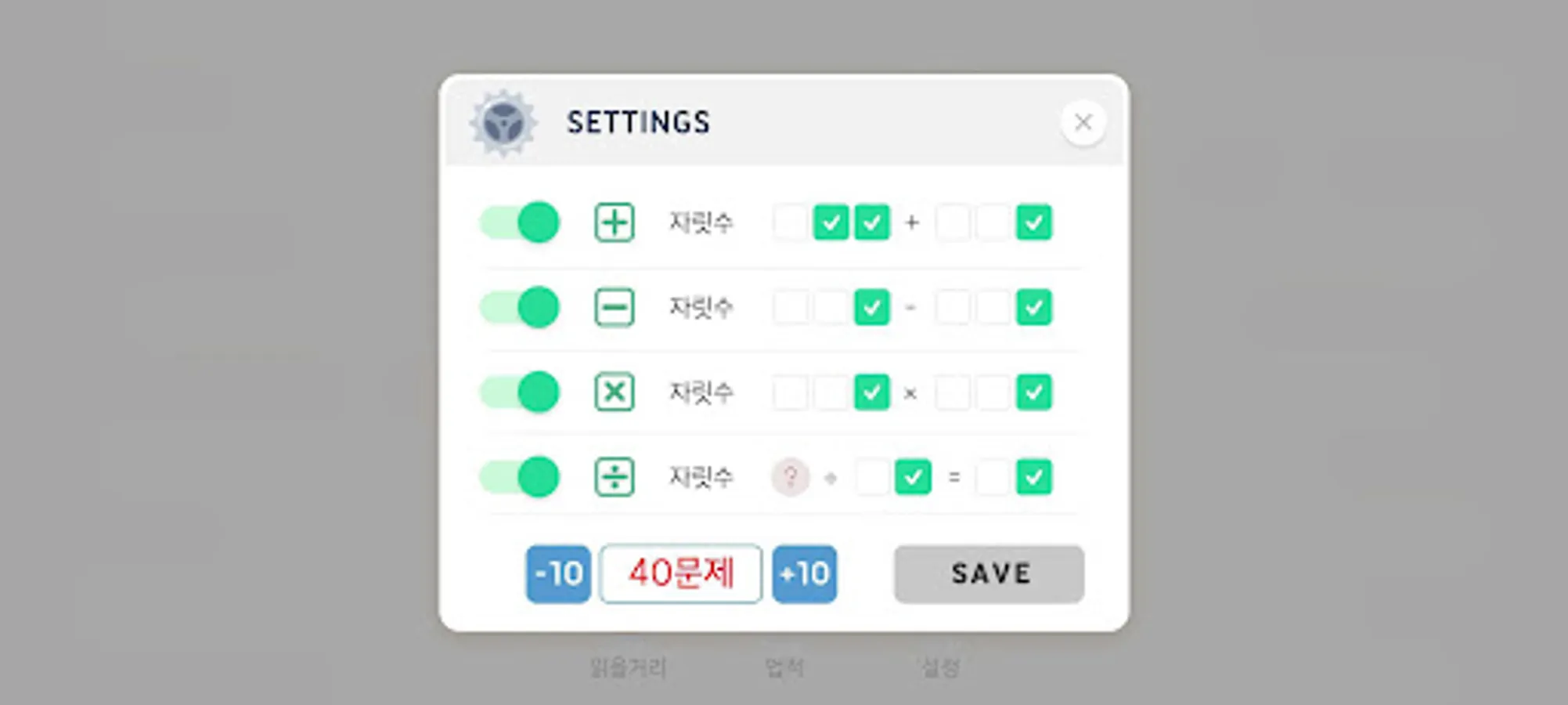Increase question count with +10 button
Screen dimensions: 1568x705
[805, 574]
